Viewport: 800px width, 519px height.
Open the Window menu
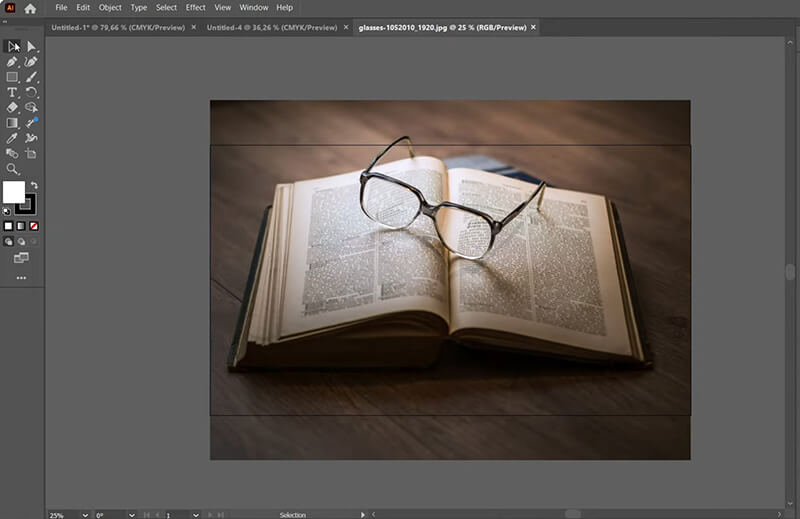[254, 8]
